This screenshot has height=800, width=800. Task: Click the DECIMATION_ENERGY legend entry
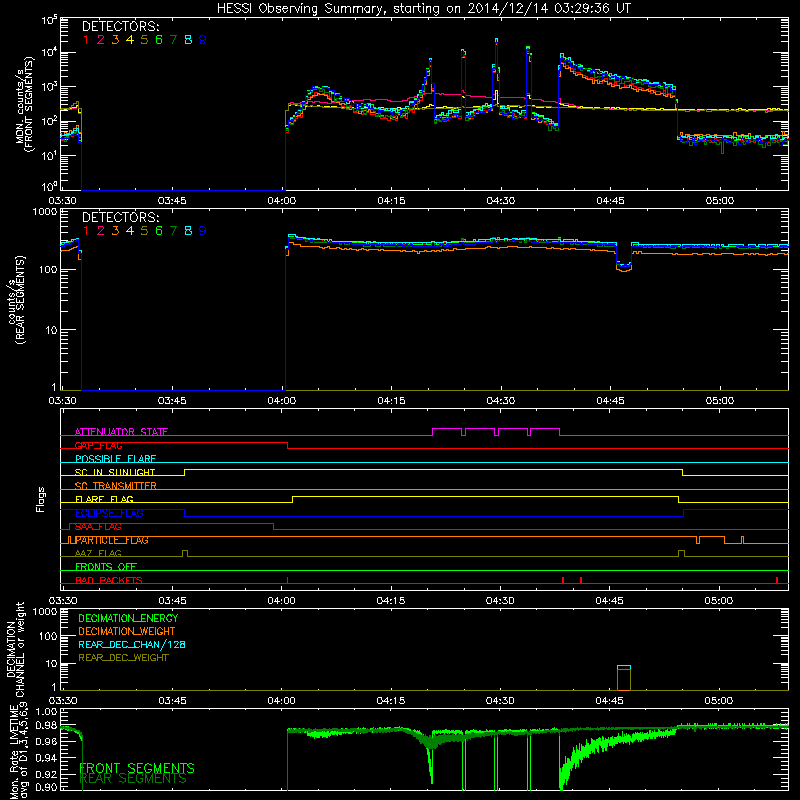128,618
